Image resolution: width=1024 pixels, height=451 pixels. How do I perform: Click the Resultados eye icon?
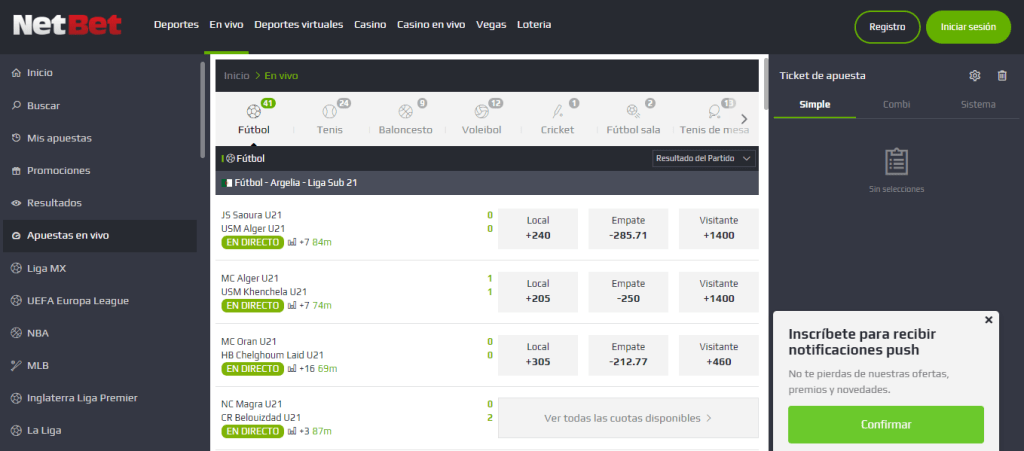[16, 203]
